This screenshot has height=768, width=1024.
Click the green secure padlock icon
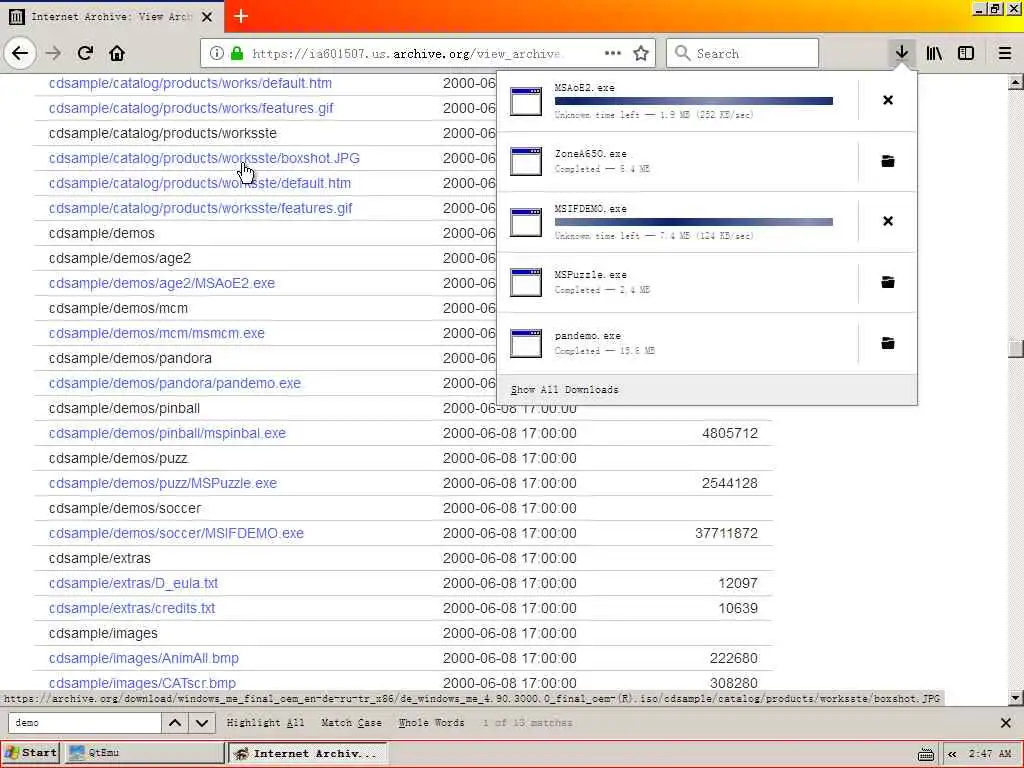[x=237, y=53]
